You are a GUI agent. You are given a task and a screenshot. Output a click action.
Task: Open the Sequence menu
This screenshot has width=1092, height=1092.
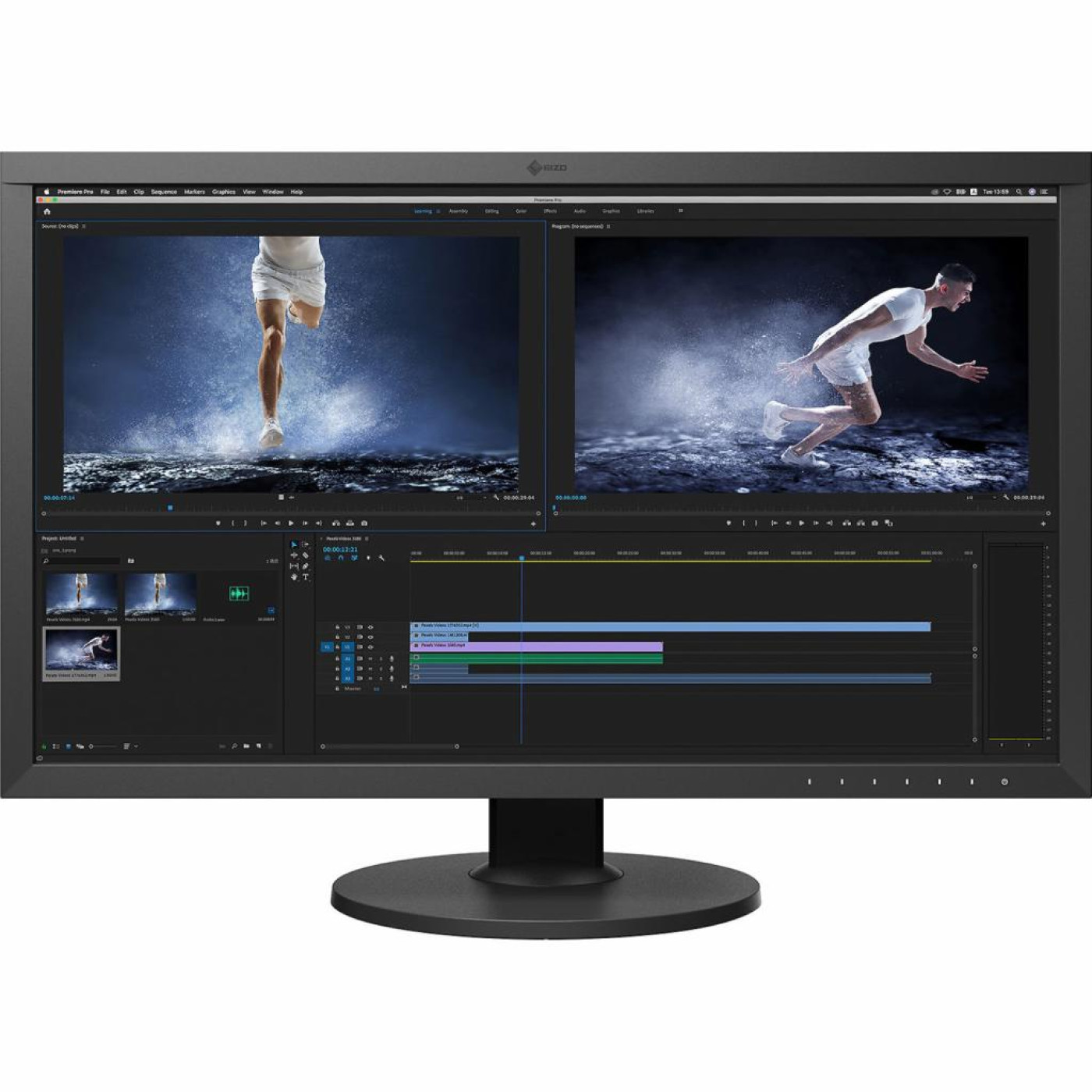[164, 192]
